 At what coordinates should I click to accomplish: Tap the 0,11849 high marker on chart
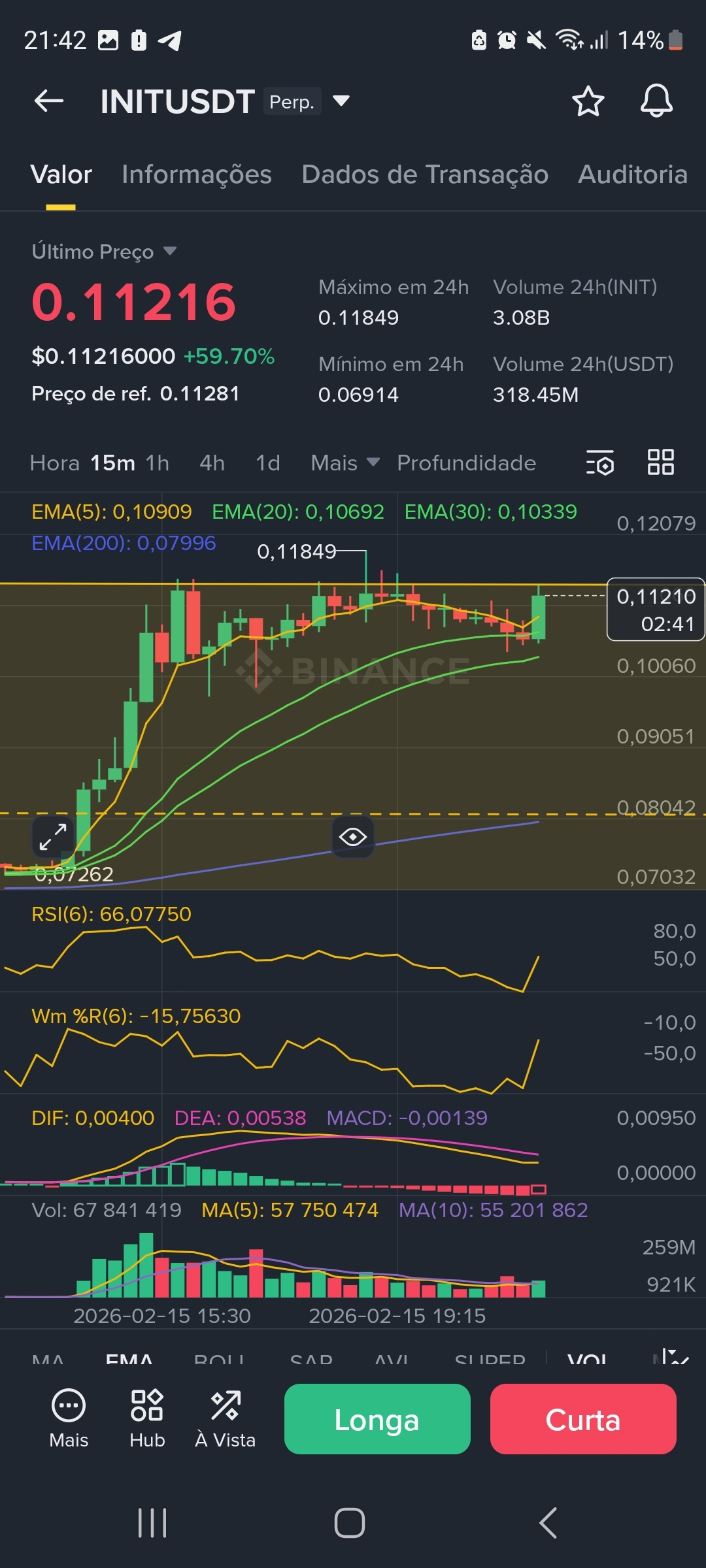pyautogui.click(x=297, y=552)
